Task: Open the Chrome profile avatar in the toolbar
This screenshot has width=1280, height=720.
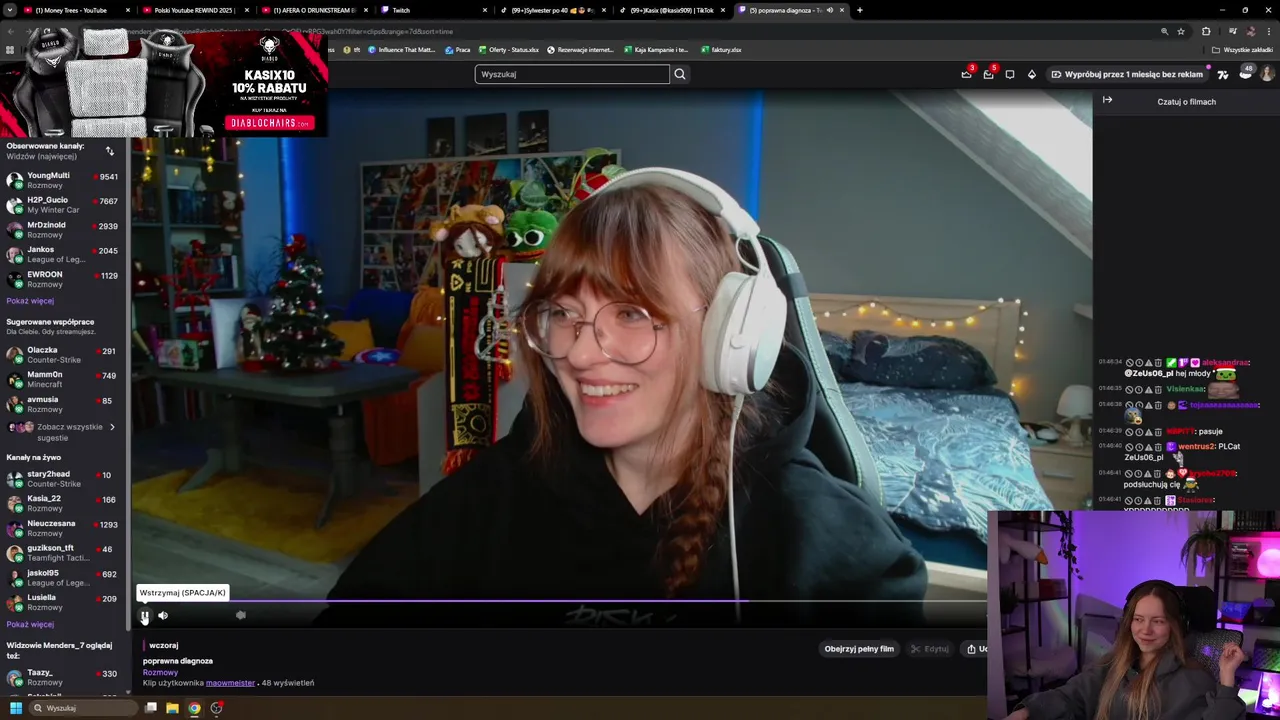Action: (1250, 31)
